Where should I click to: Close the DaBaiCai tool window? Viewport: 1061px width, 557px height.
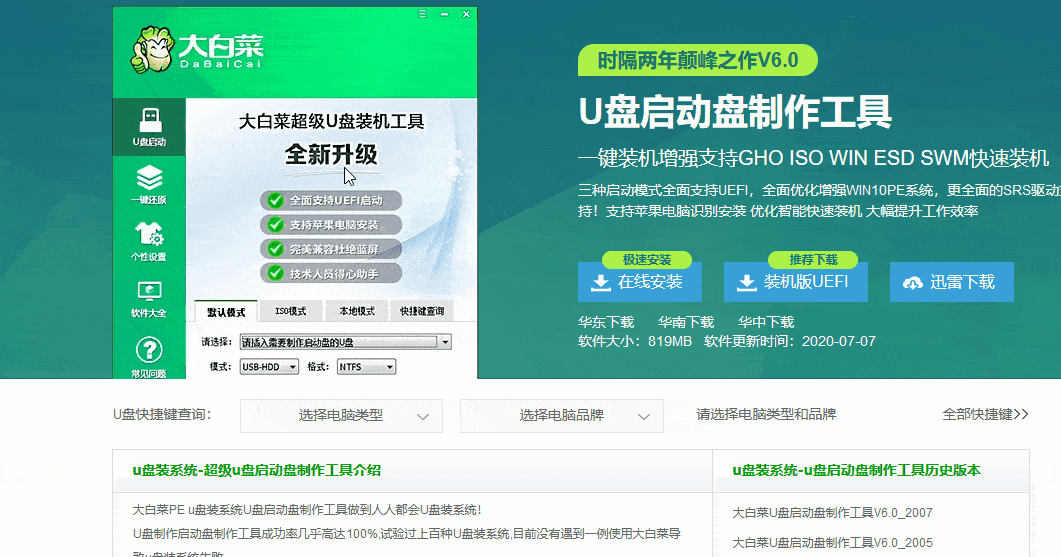coord(466,14)
